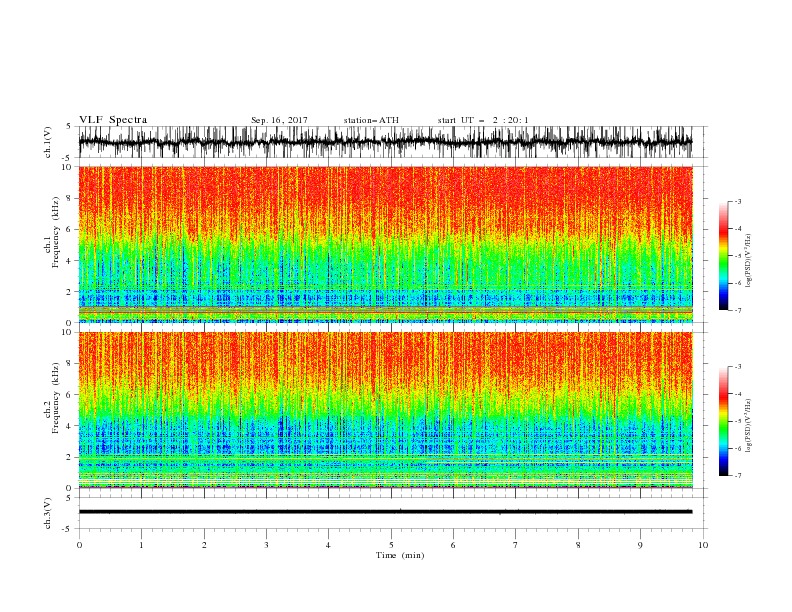Click the flat ch.3 voltage trace

pyautogui.click(x=385, y=512)
